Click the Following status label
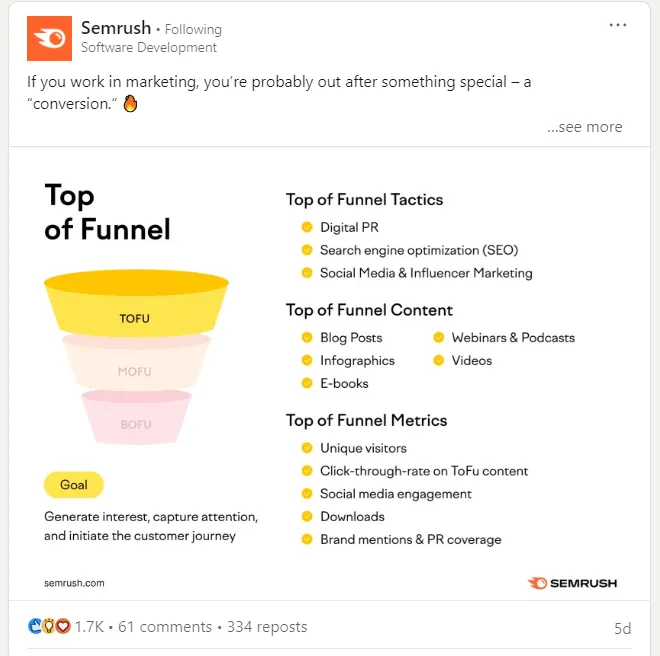Image resolution: width=660 pixels, height=656 pixels. coord(193,30)
